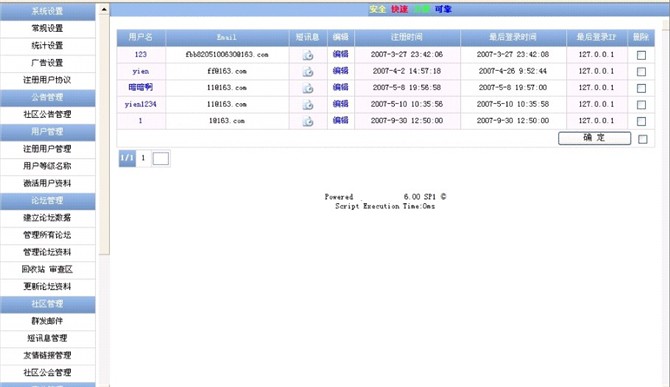Open username link yien1234
Image resolution: width=670 pixels, height=387 pixels.
click(141, 104)
